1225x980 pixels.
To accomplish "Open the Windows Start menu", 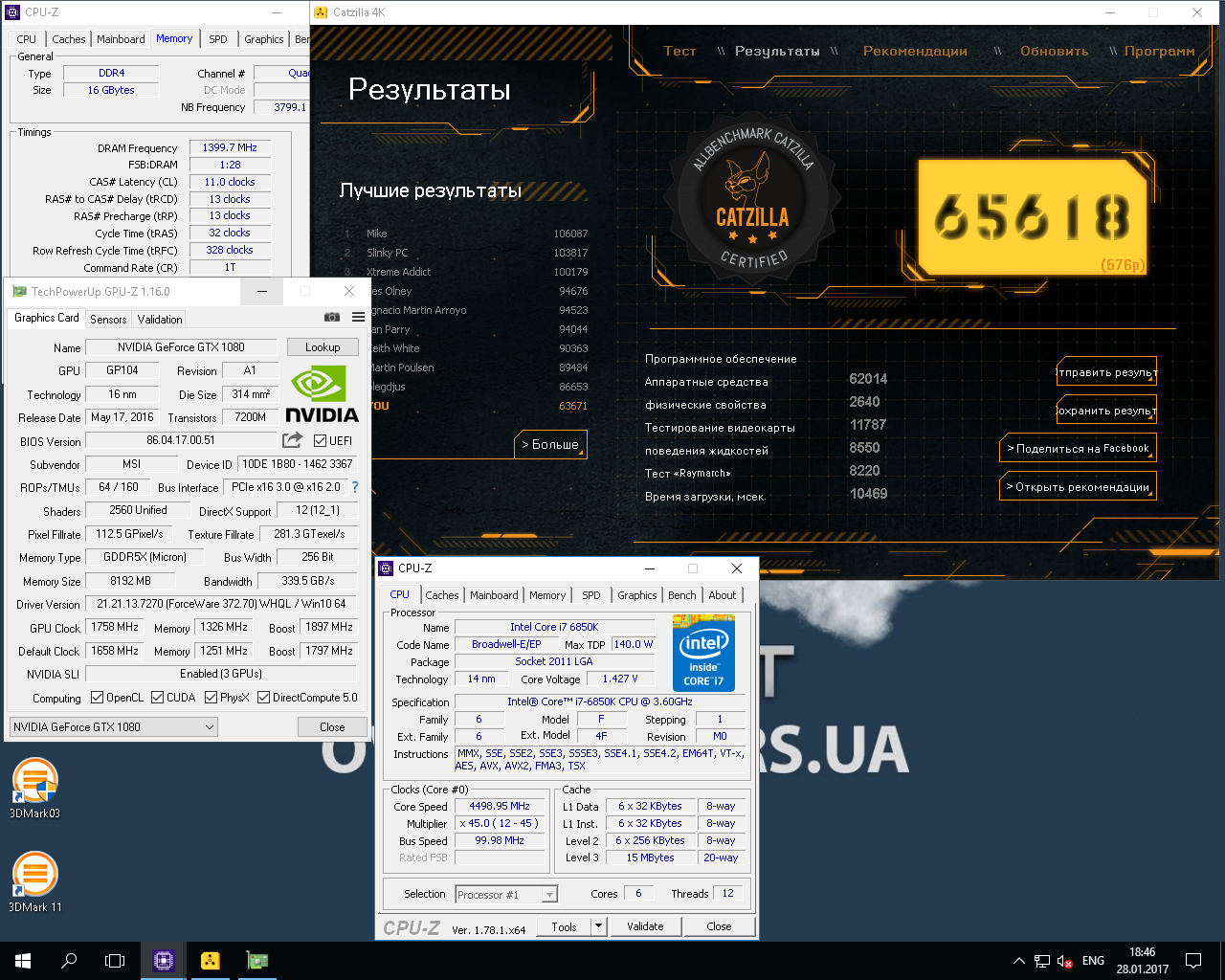I will tap(23, 961).
